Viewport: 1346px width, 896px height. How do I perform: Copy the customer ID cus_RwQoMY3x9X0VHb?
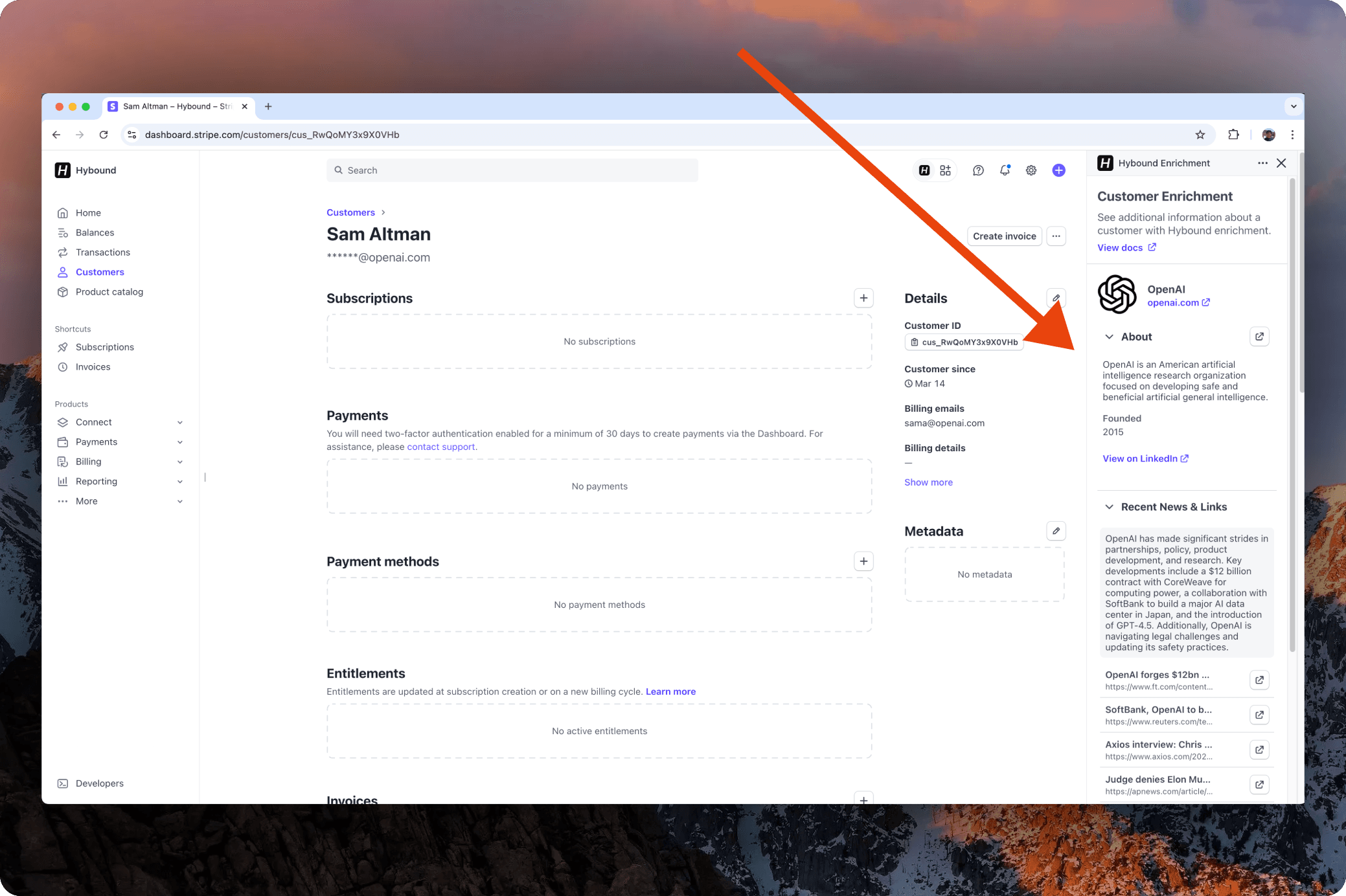964,342
